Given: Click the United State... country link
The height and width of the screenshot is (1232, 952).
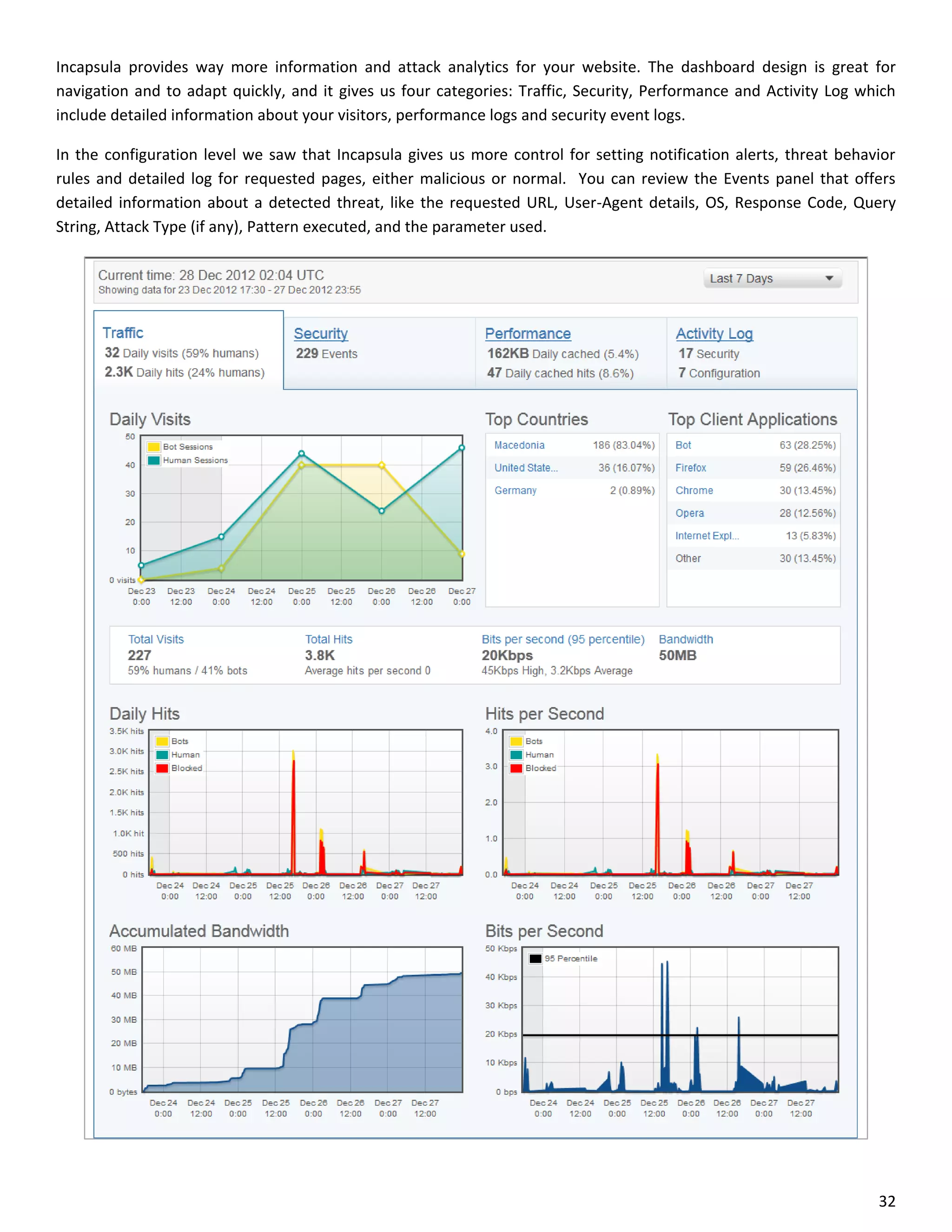Looking at the screenshot, I should 526,468.
